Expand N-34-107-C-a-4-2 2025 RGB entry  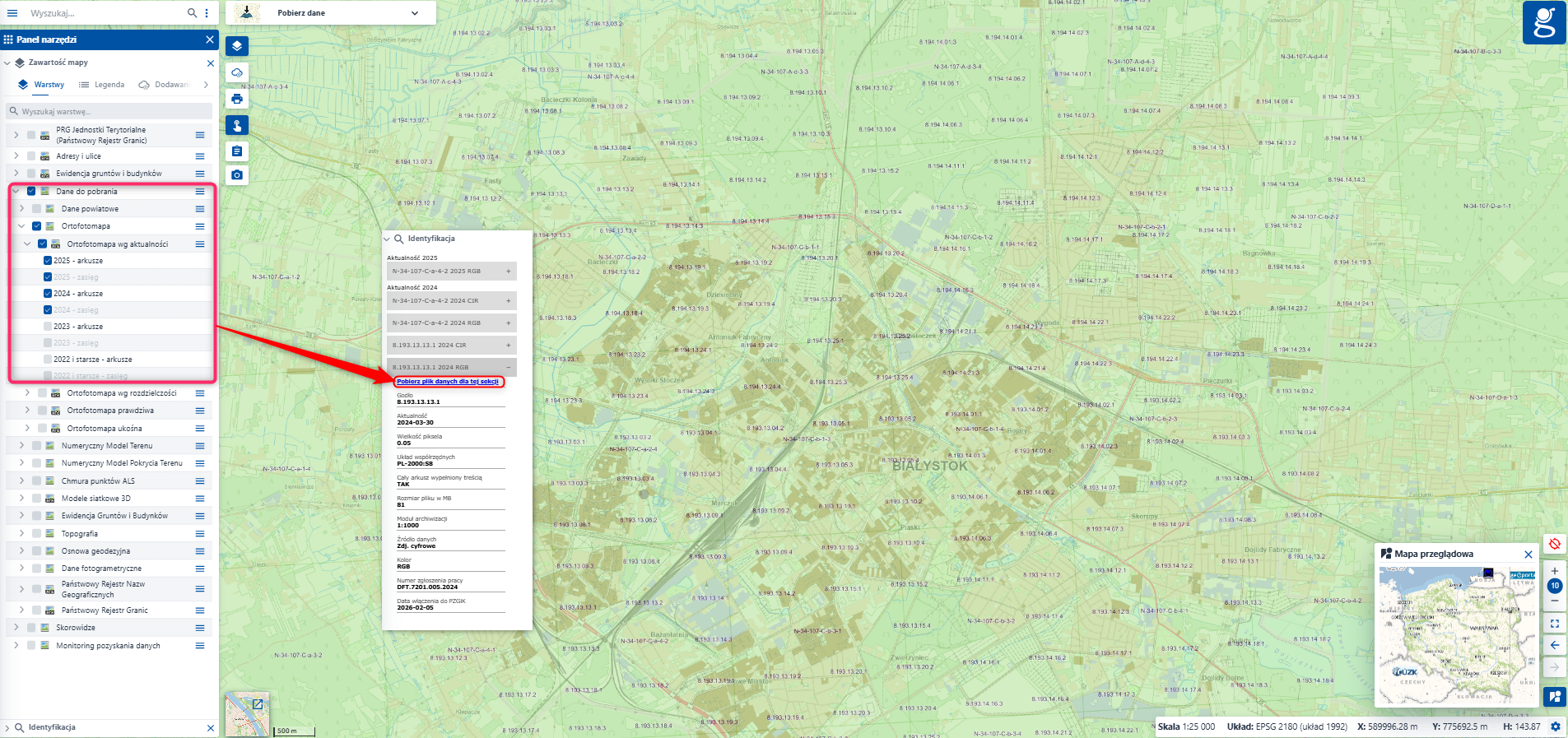[508, 271]
